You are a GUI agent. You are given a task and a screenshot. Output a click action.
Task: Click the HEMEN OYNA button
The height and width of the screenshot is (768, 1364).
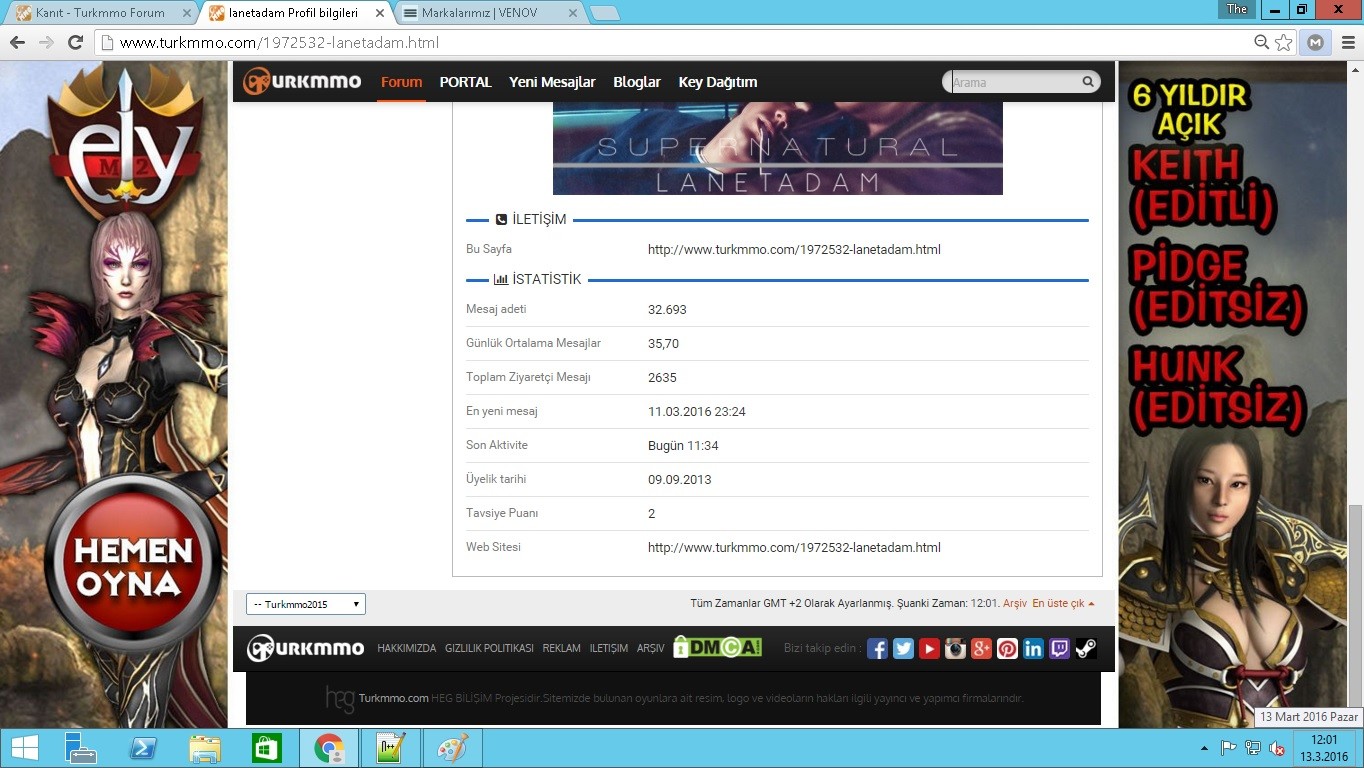click(133, 566)
